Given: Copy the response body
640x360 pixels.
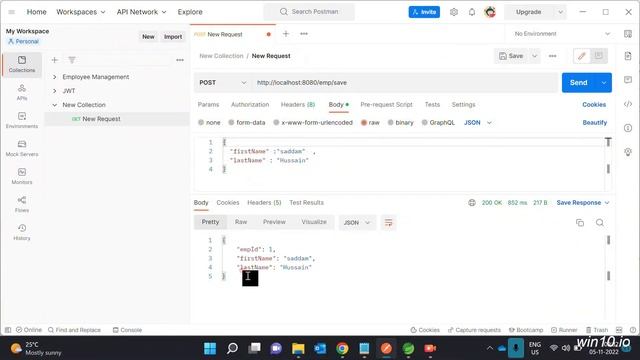Looking at the screenshot, I should point(580,222).
